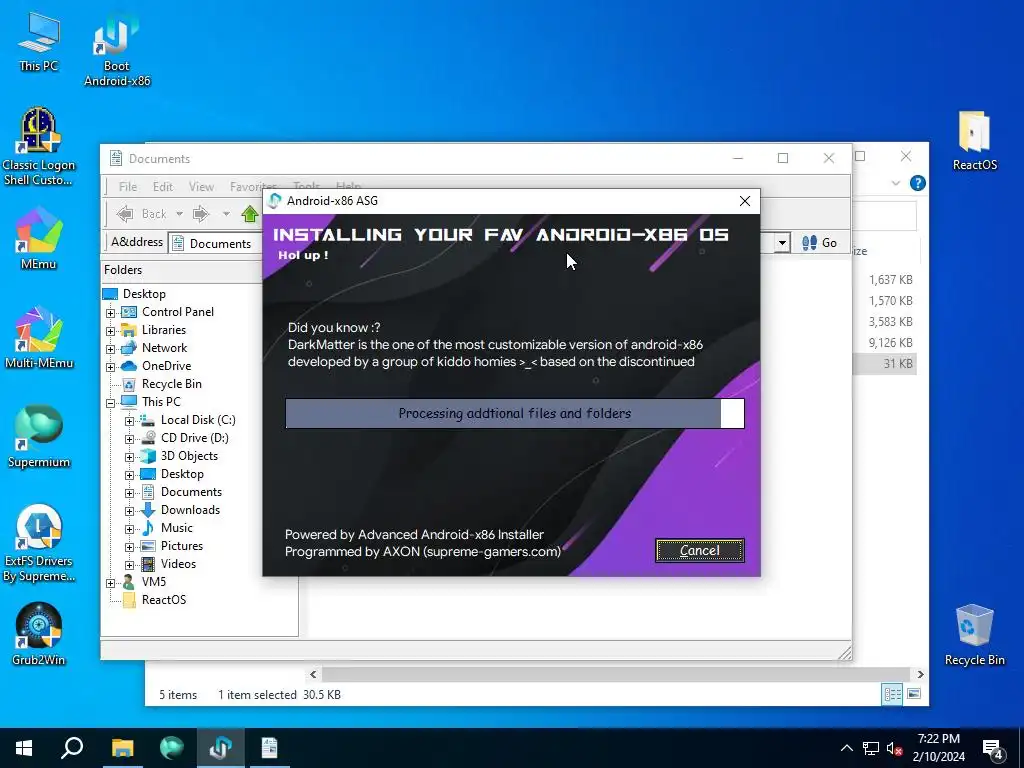Expand Network tree node
The image size is (1024, 768).
tap(110, 349)
